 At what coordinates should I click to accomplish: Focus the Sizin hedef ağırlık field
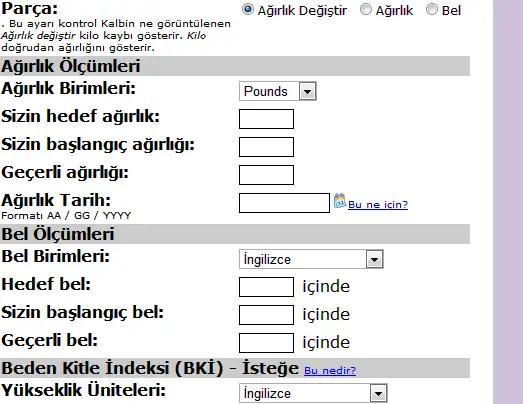[267, 119]
